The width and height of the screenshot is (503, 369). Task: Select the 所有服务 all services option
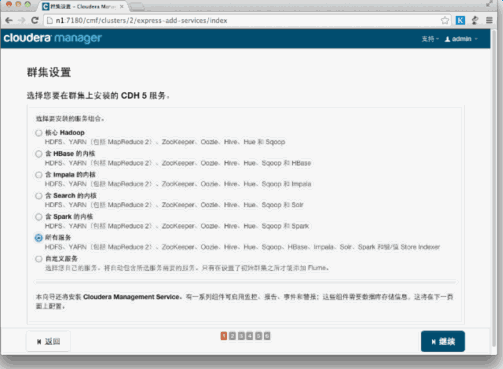pos(39,238)
